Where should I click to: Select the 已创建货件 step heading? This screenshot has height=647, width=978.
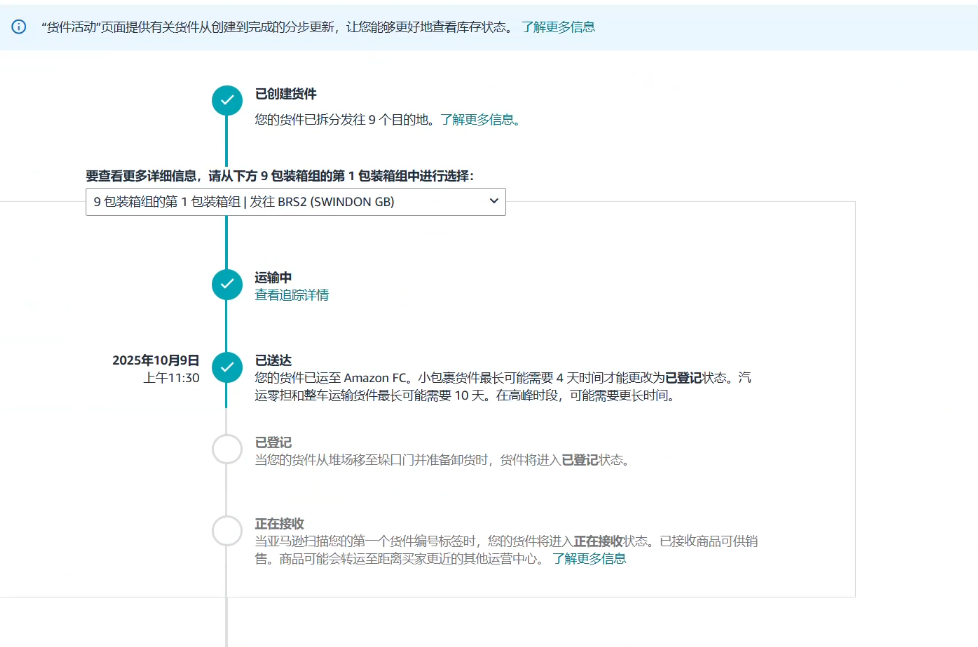(x=285, y=94)
